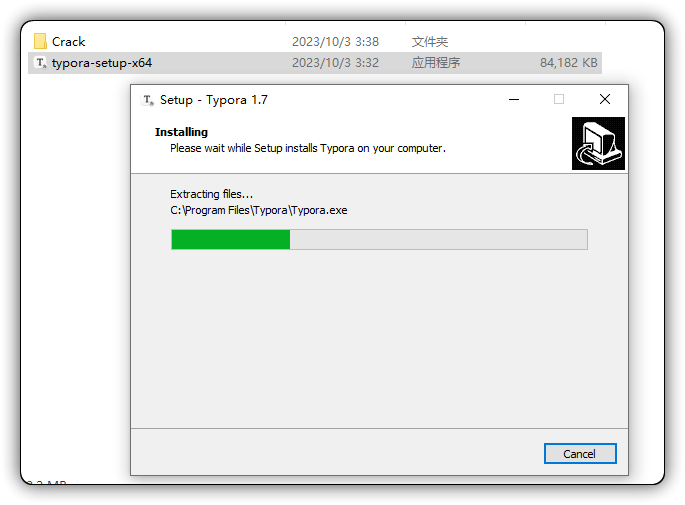Click the typora-setup-x64 application icon
Viewport: 685px width, 505px height.
41,63
